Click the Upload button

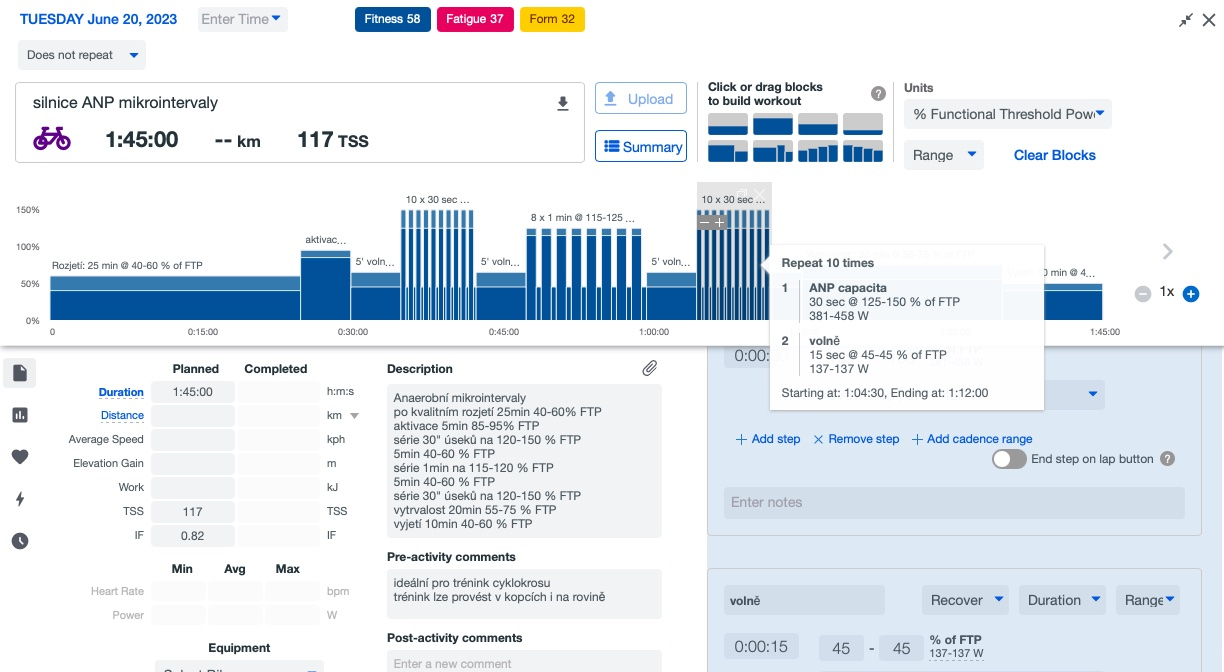click(x=641, y=99)
